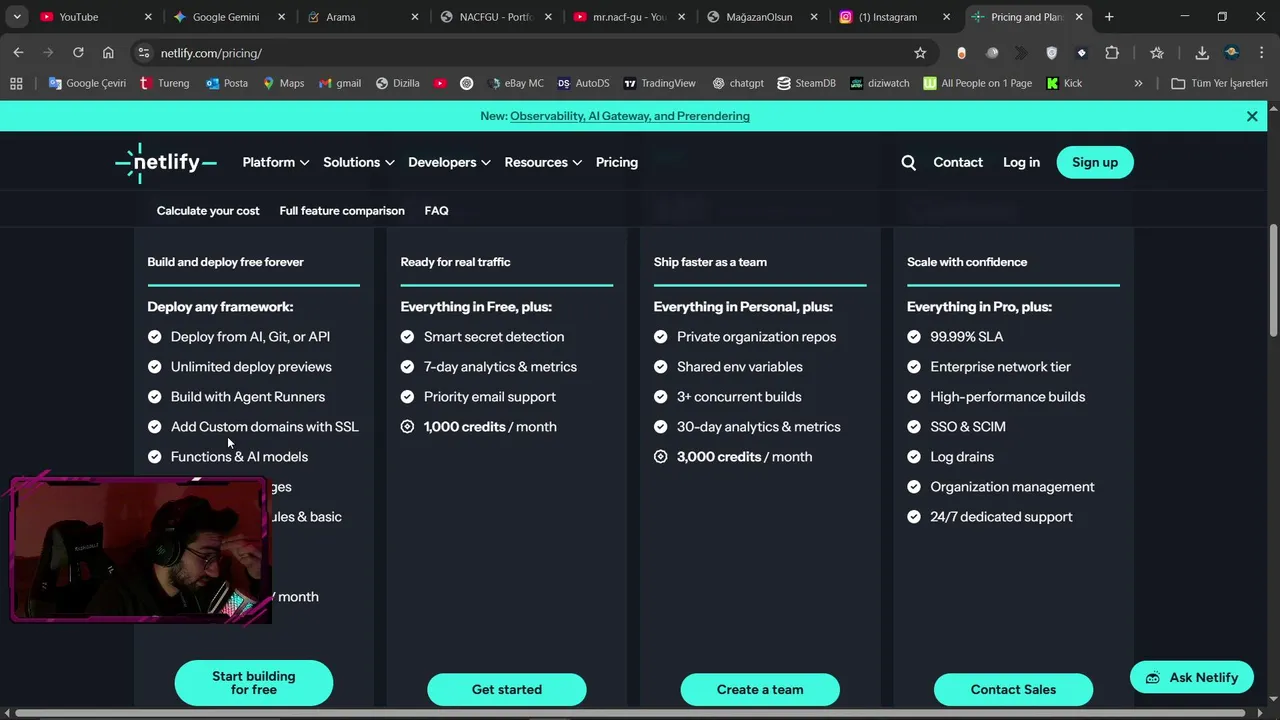Open the Contact link
1280x720 pixels.
pos(958,162)
